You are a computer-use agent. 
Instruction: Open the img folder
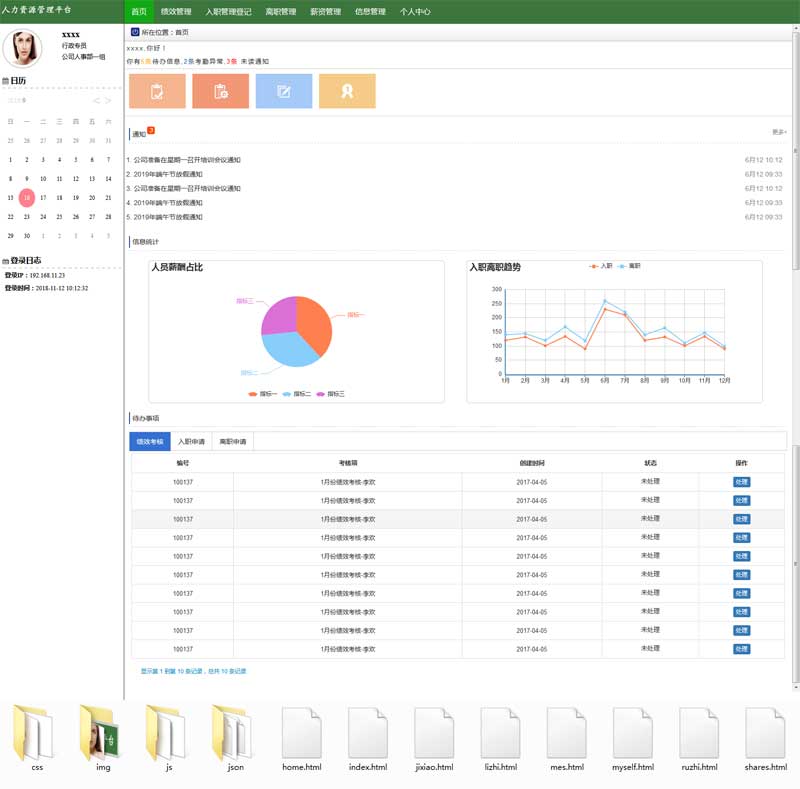click(x=103, y=735)
